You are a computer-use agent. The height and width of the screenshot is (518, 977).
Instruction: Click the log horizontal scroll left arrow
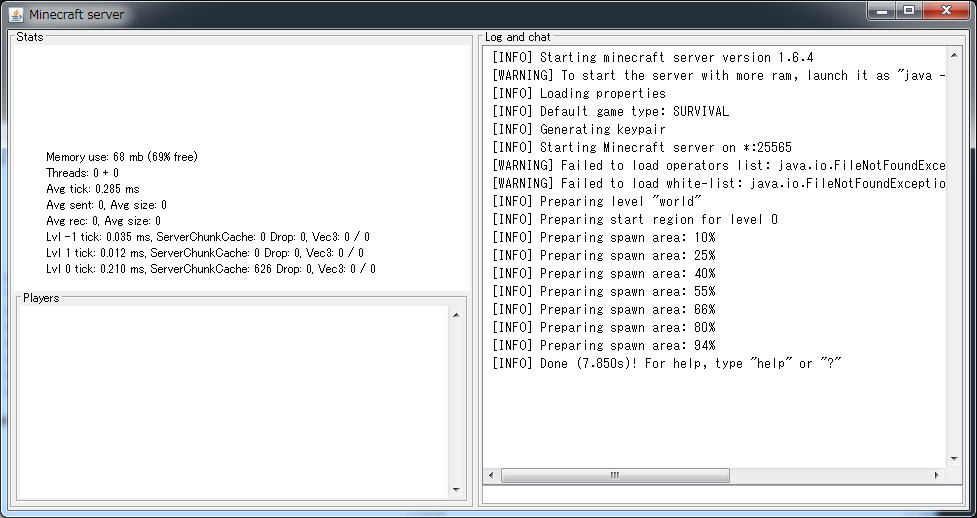point(492,476)
